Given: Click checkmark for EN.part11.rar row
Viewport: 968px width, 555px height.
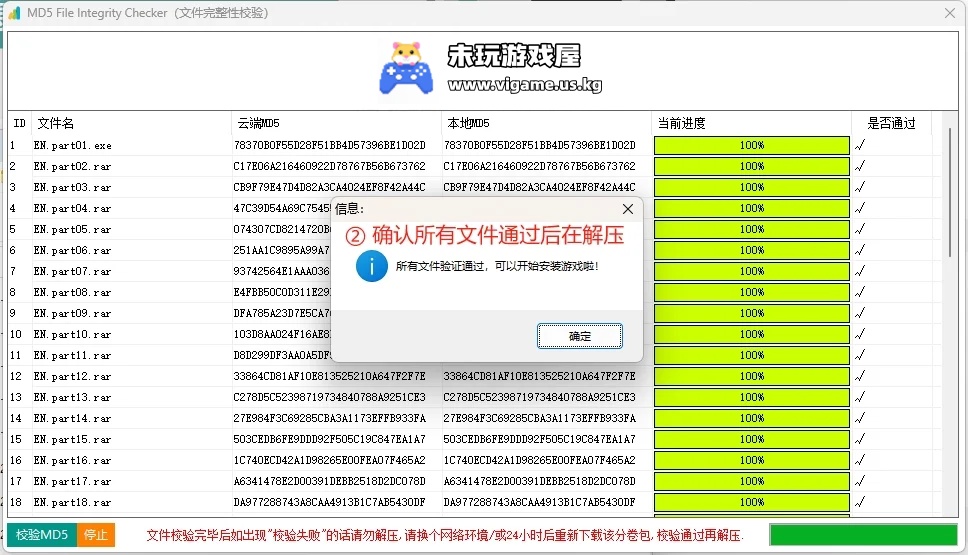Looking at the screenshot, I should pos(860,355).
